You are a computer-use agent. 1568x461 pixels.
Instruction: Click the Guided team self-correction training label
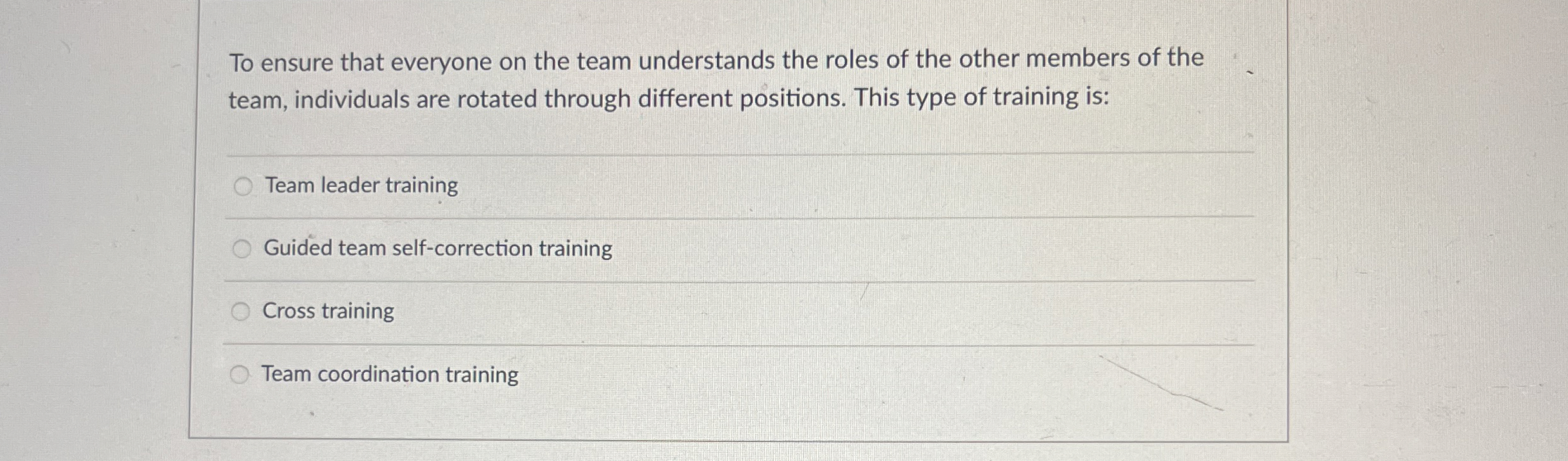click(x=438, y=248)
